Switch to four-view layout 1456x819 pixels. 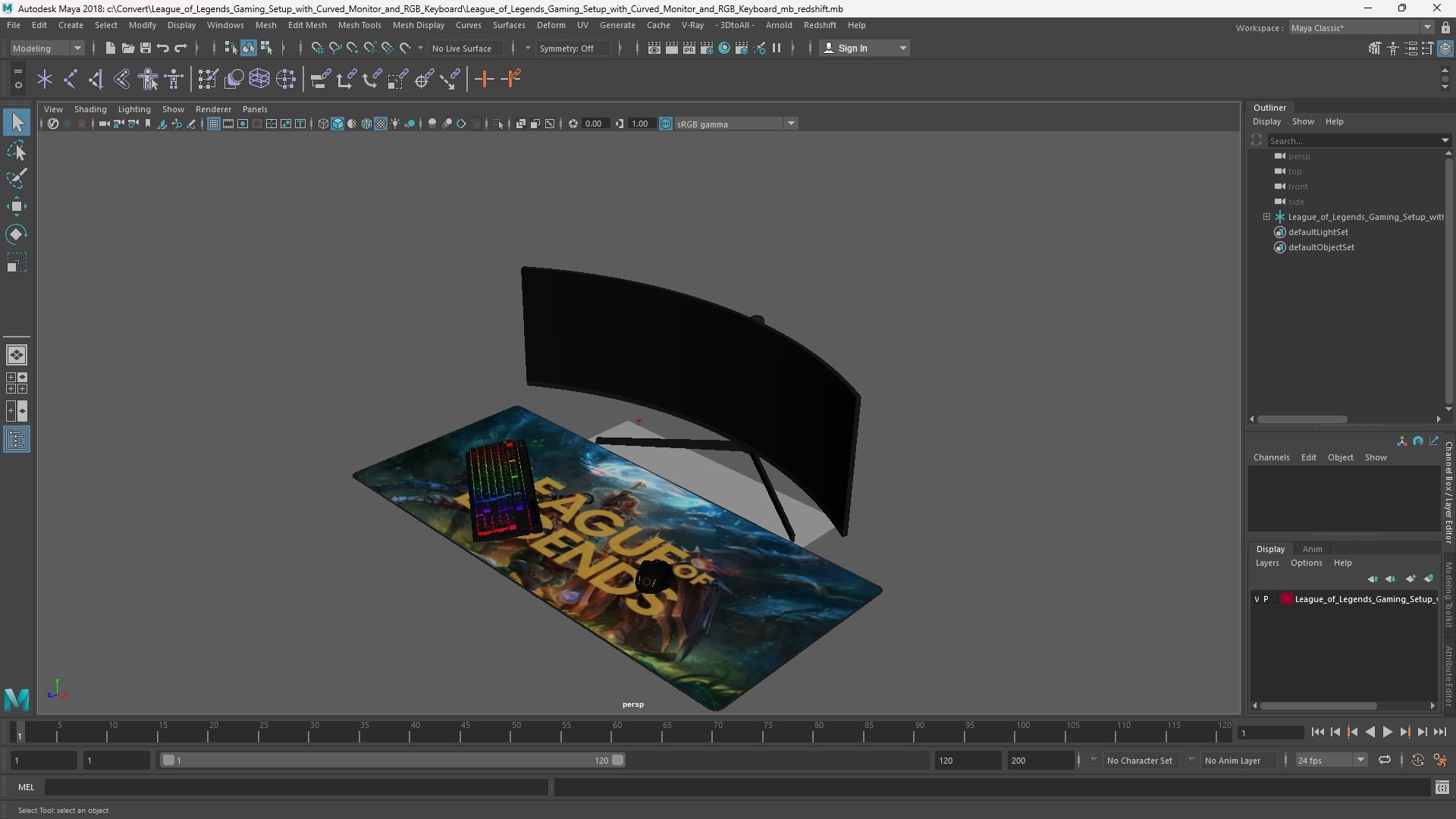point(17,383)
